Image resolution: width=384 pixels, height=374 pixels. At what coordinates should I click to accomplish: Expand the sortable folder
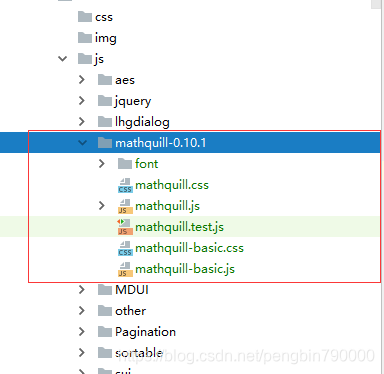pyautogui.click(x=82, y=353)
